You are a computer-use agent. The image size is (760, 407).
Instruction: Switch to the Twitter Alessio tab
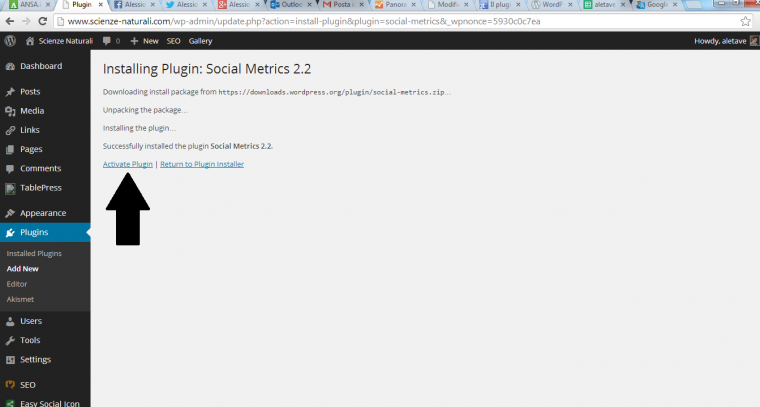(x=187, y=5)
